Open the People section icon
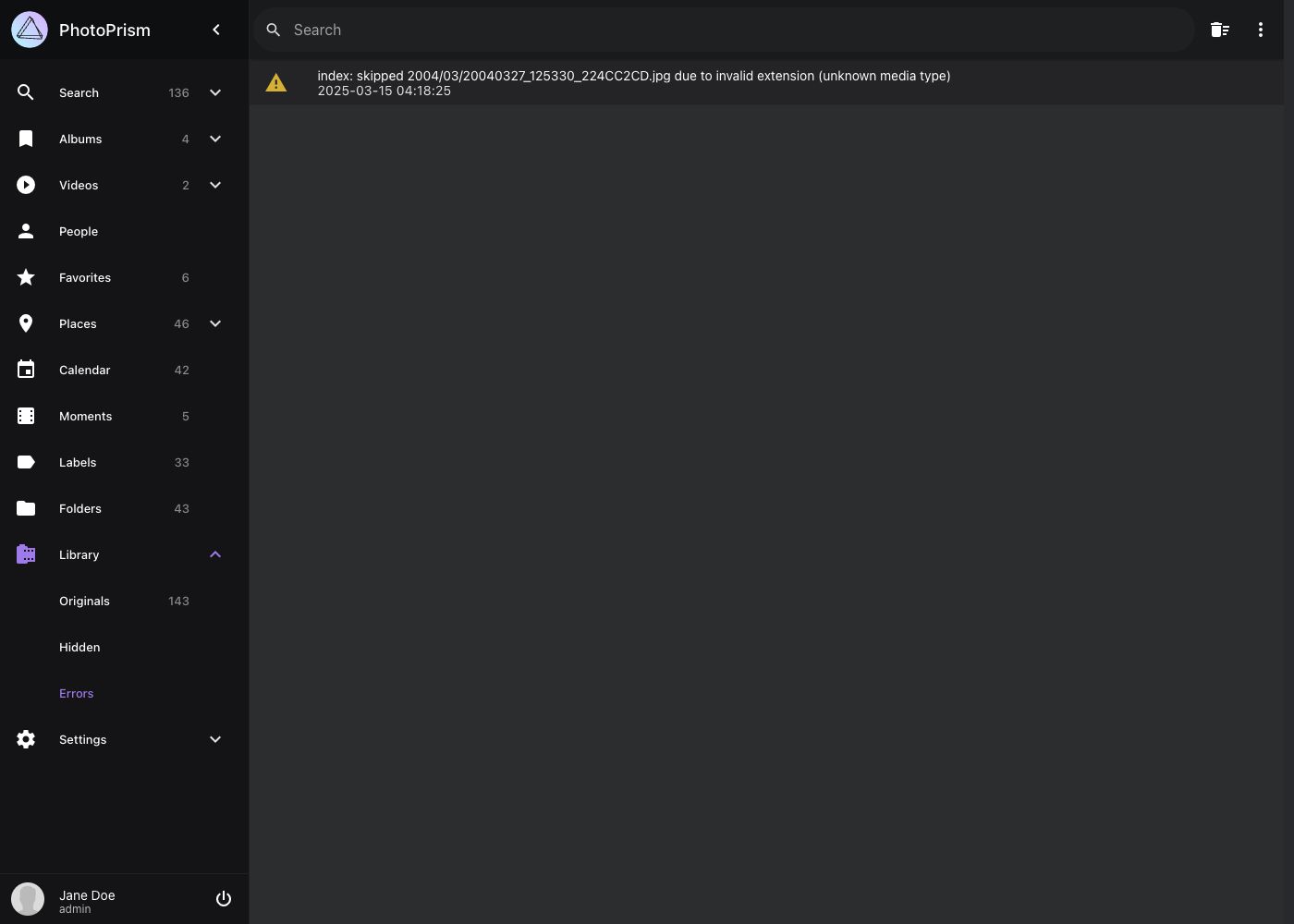 coord(26,231)
